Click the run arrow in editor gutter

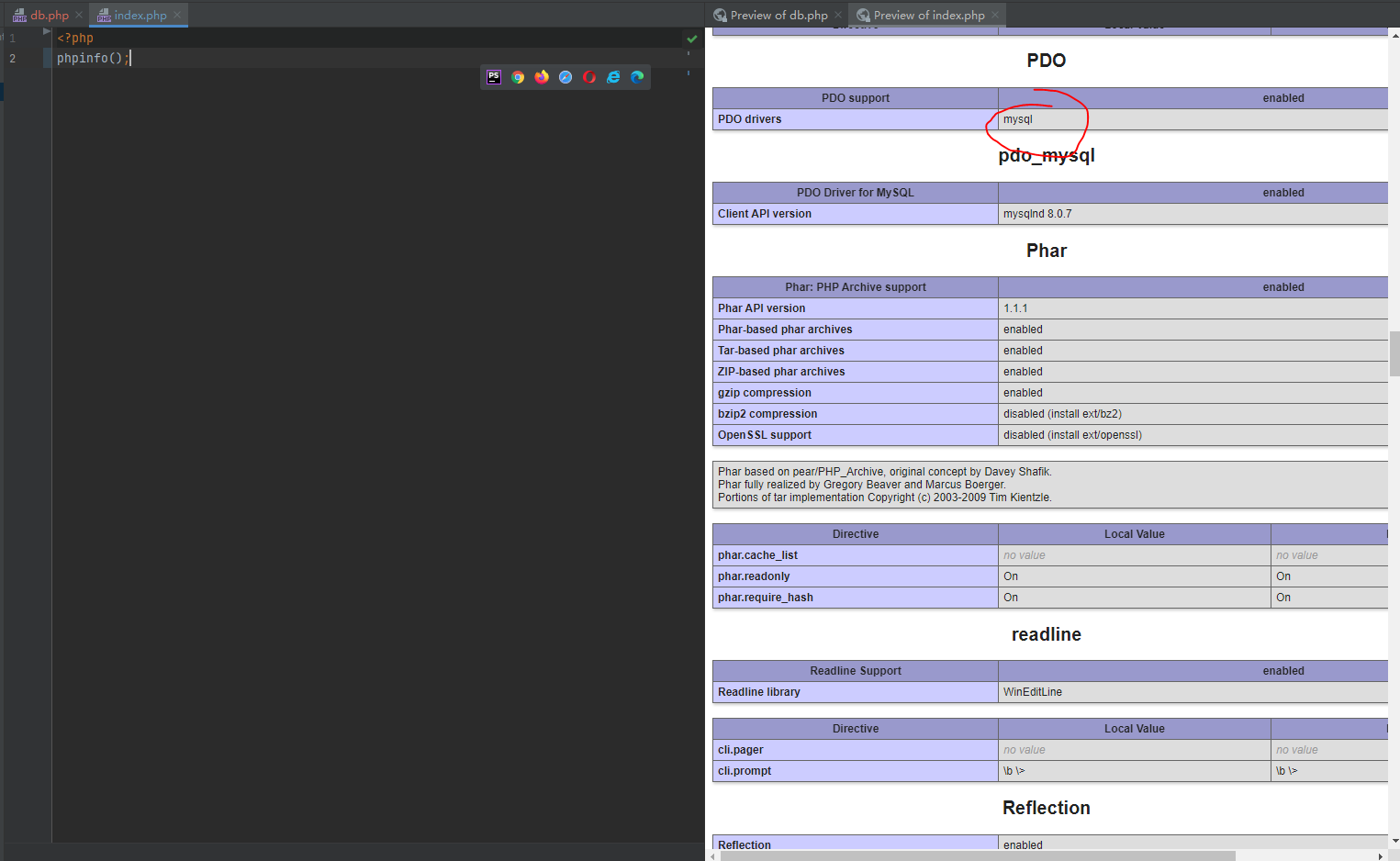(47, 31)
